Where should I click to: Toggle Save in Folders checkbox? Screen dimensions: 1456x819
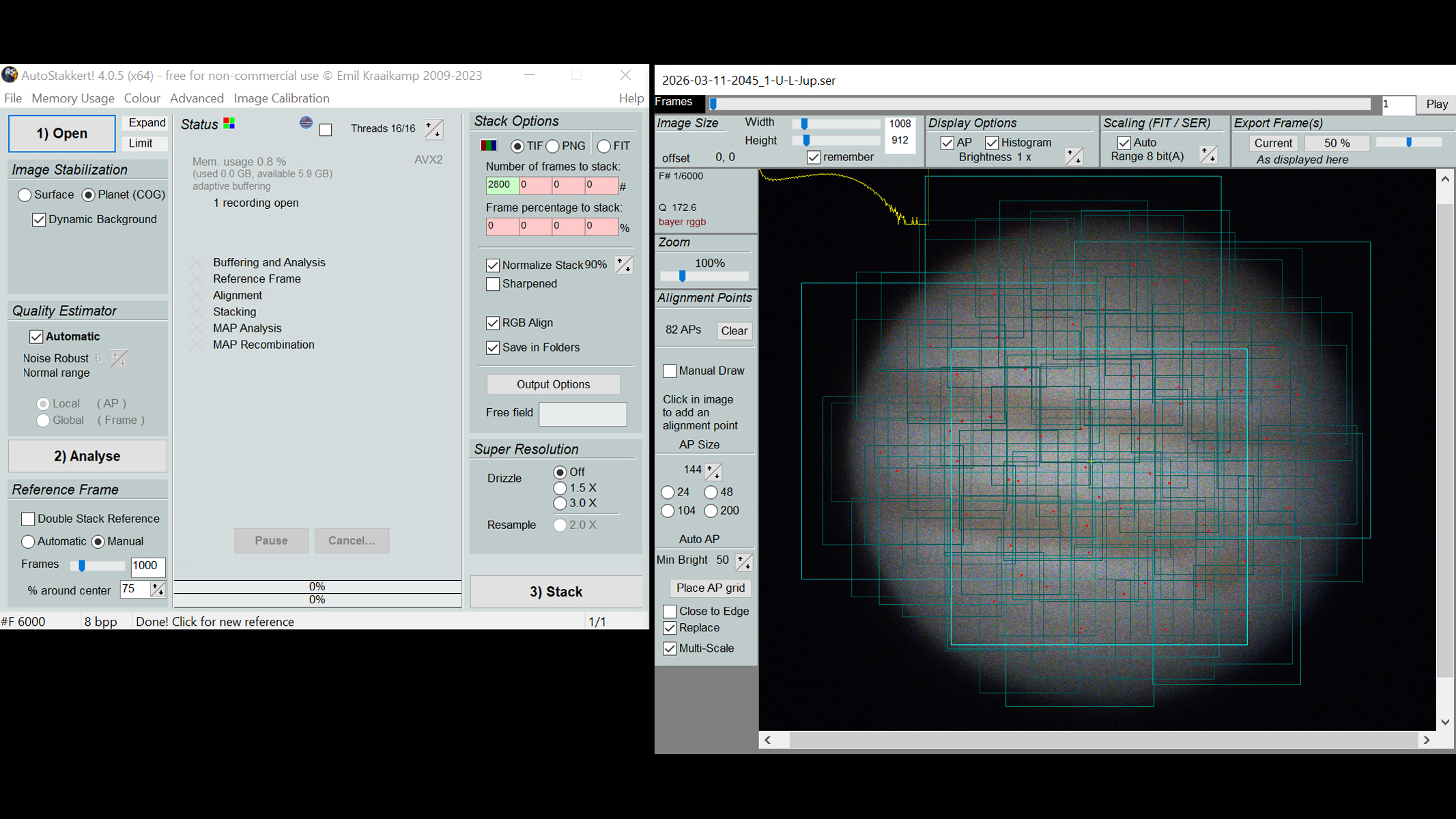pos(493,347)
